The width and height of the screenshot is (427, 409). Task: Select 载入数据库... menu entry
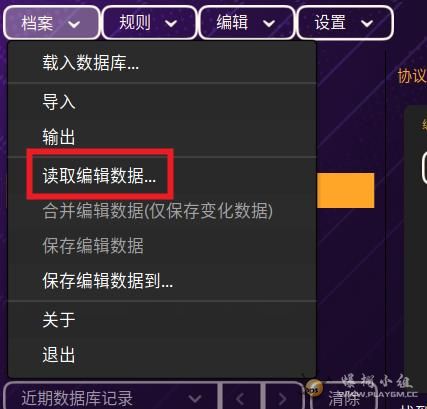[x=162, y=63]
